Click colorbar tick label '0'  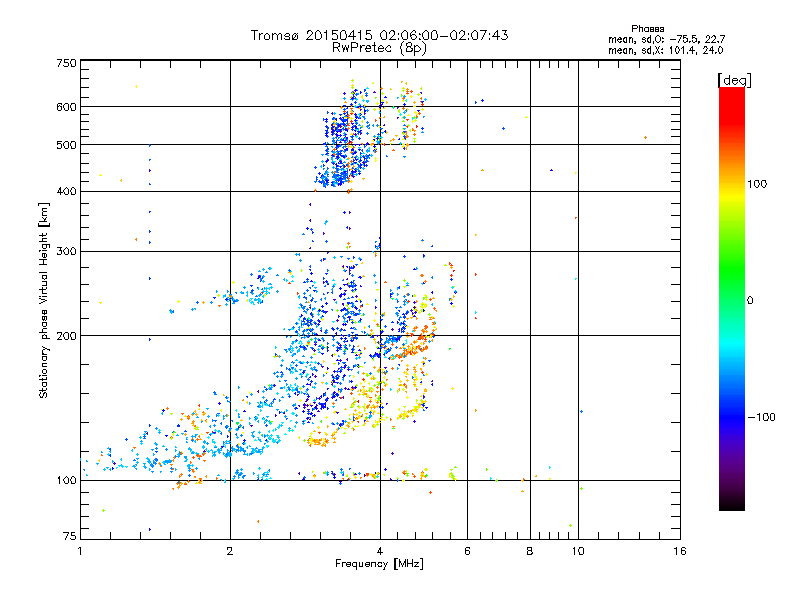[750, 300]
